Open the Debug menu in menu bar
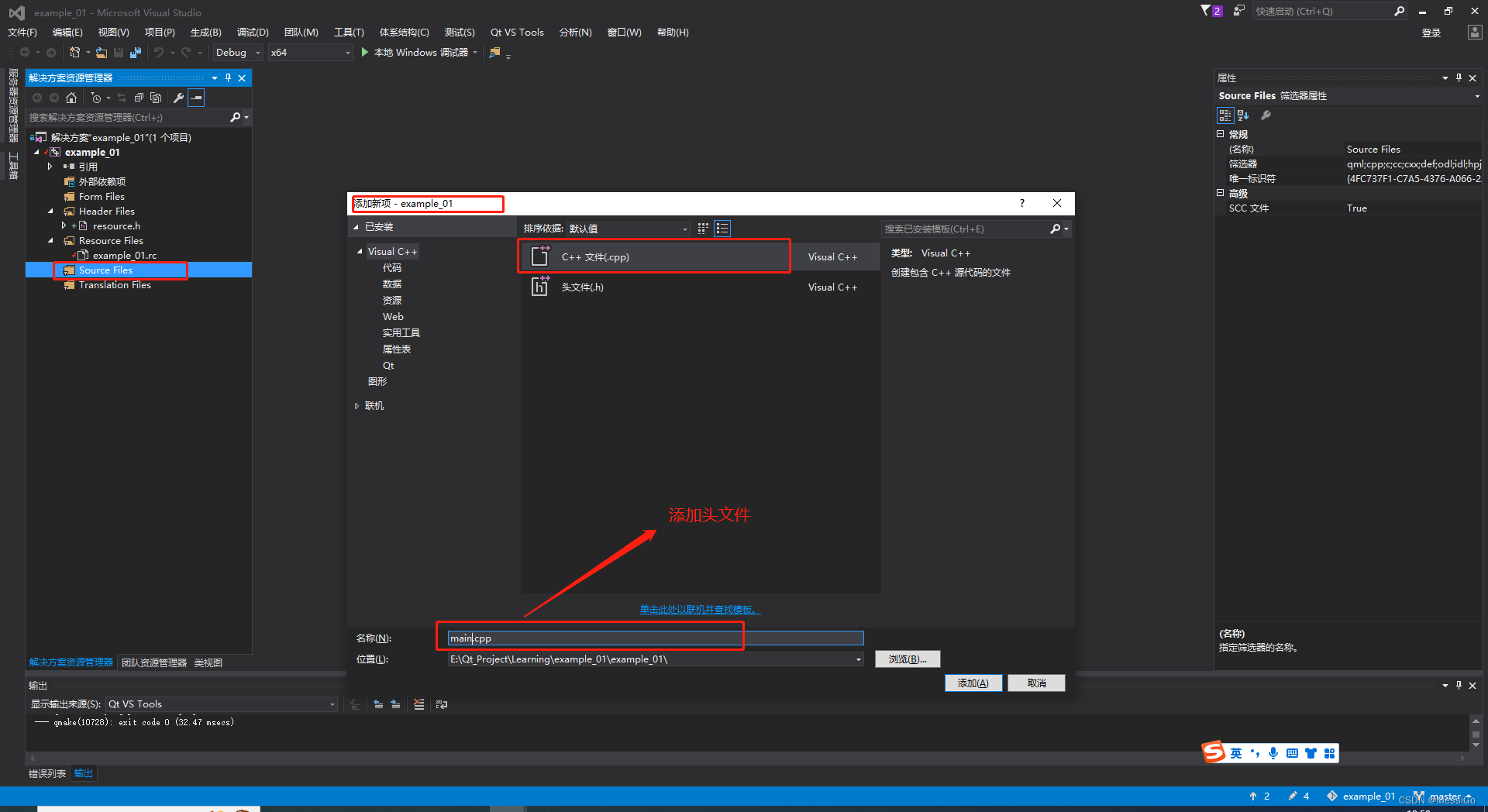Screen dimensions: 1488x812 point(253,33)
